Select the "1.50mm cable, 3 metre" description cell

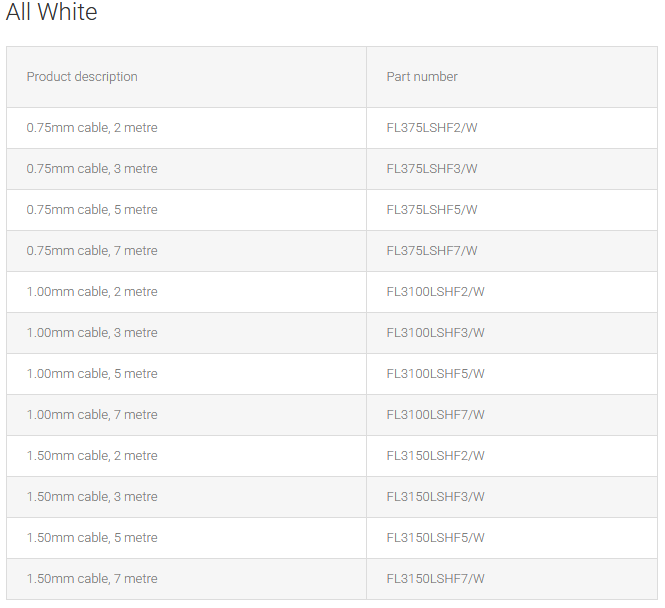coord(92,497)
